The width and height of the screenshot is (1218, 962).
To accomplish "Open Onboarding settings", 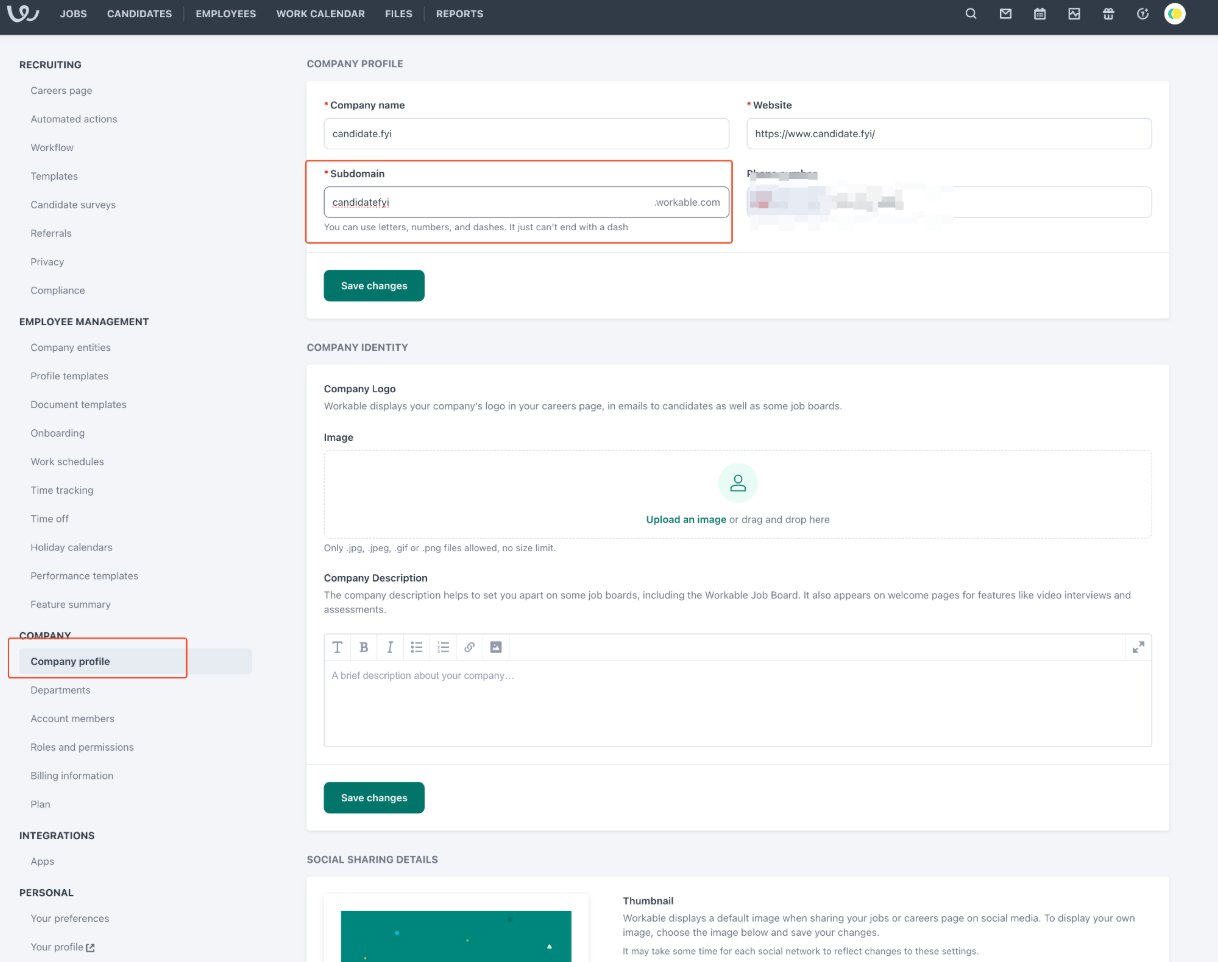I will (x=58, y=433).
